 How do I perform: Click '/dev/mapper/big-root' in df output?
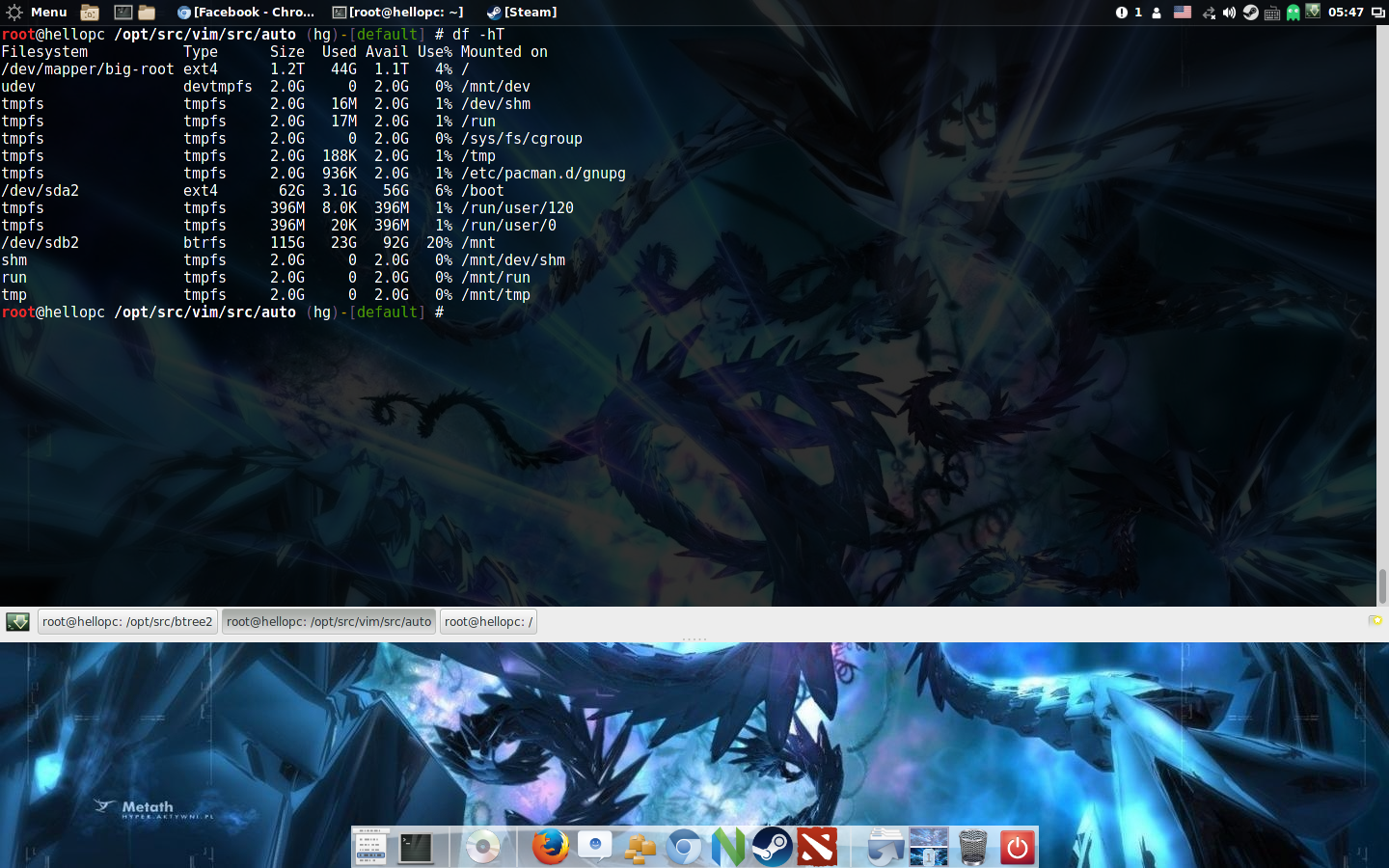tap(88, 69)
